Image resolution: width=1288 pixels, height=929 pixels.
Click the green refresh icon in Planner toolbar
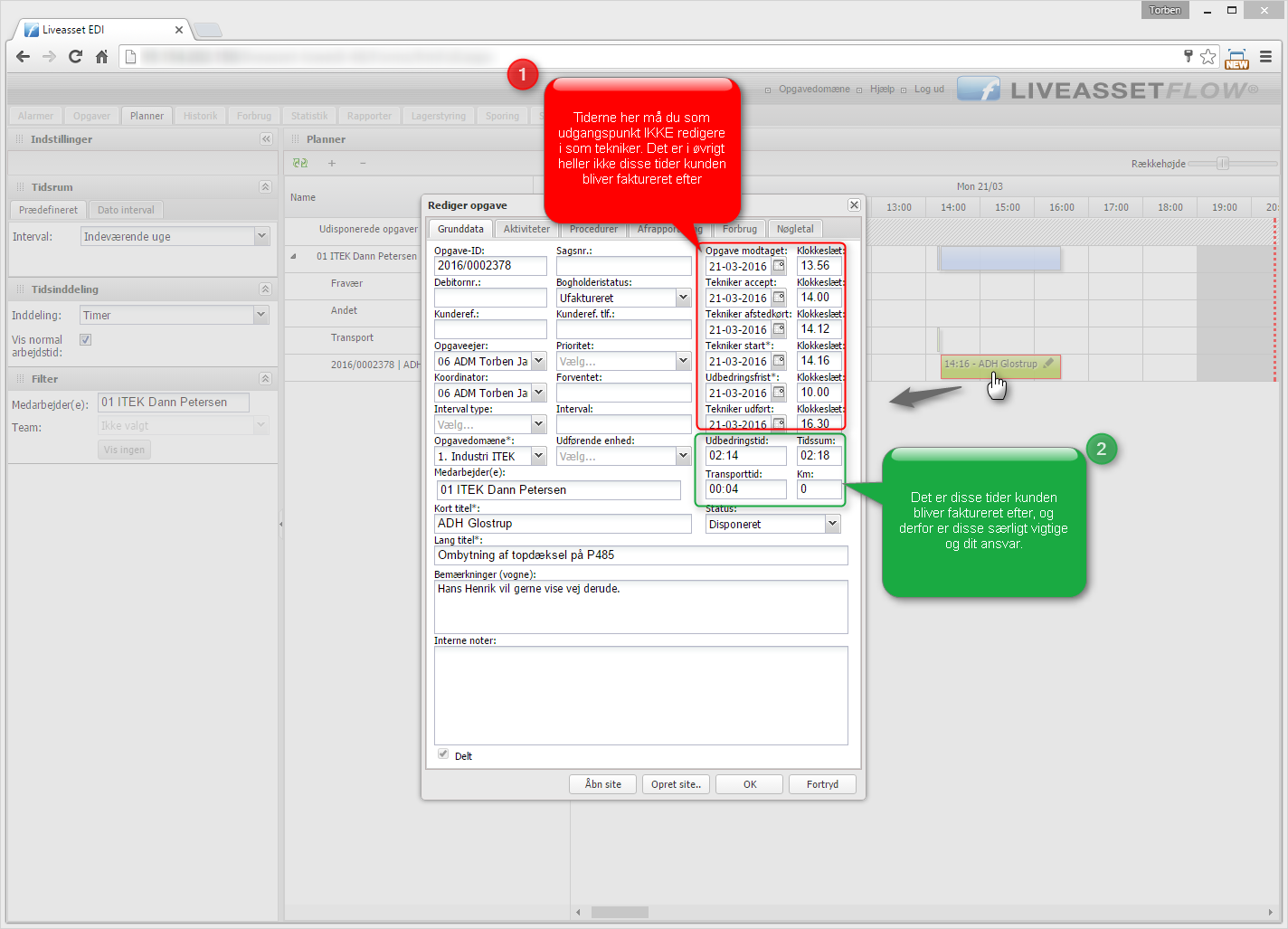300,164
